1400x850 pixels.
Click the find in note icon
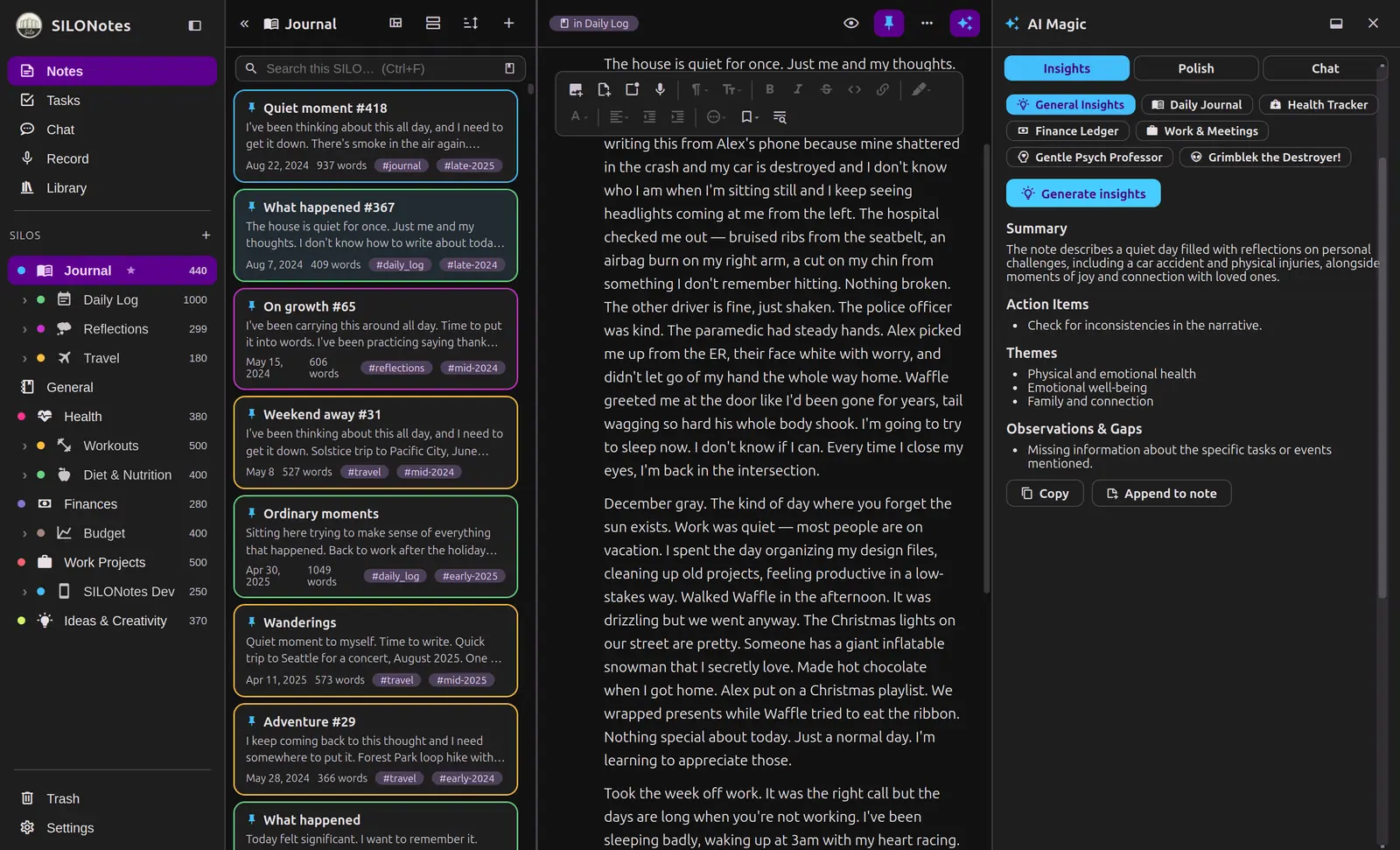pyautogui.click(x=780, y=116)
